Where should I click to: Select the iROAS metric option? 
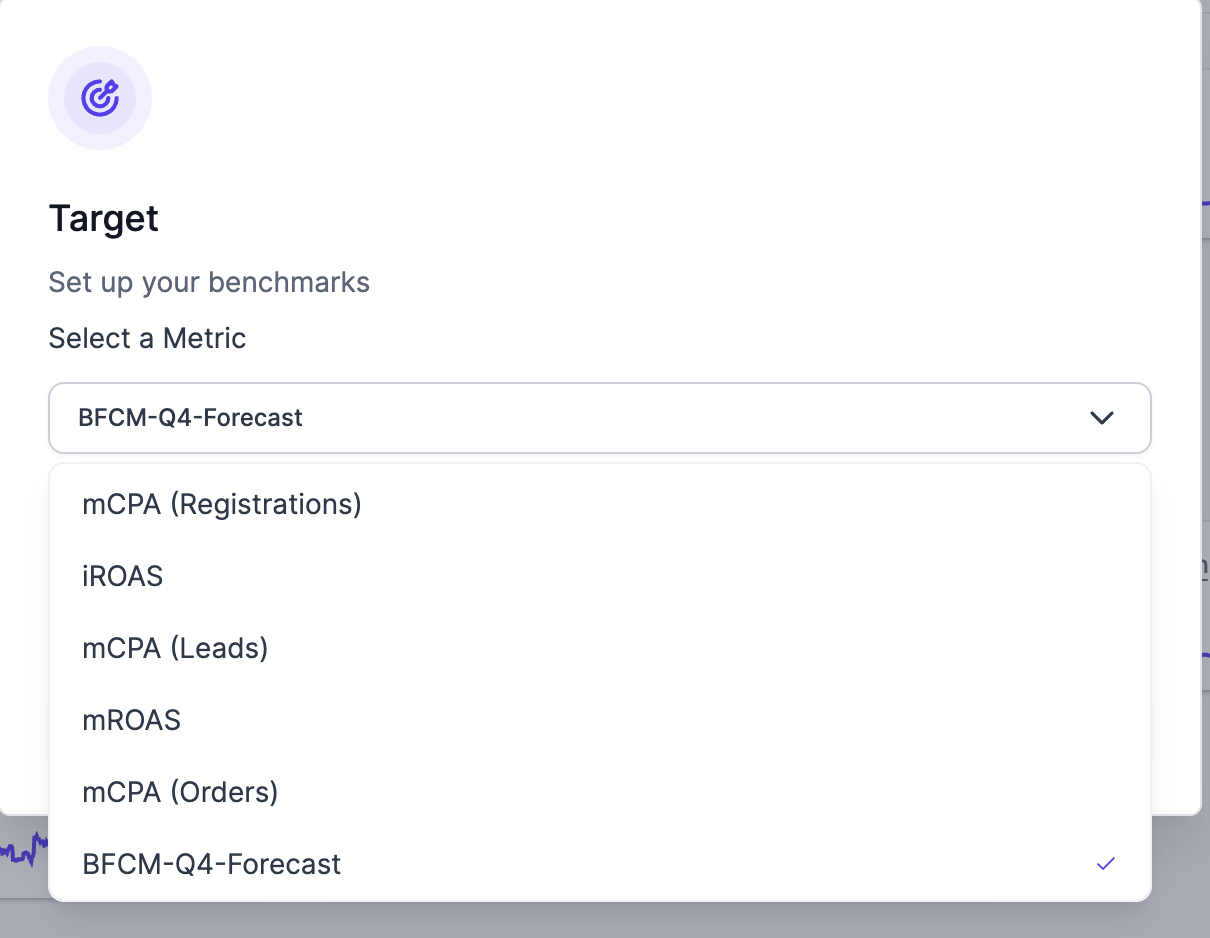[x=123, y=576]
